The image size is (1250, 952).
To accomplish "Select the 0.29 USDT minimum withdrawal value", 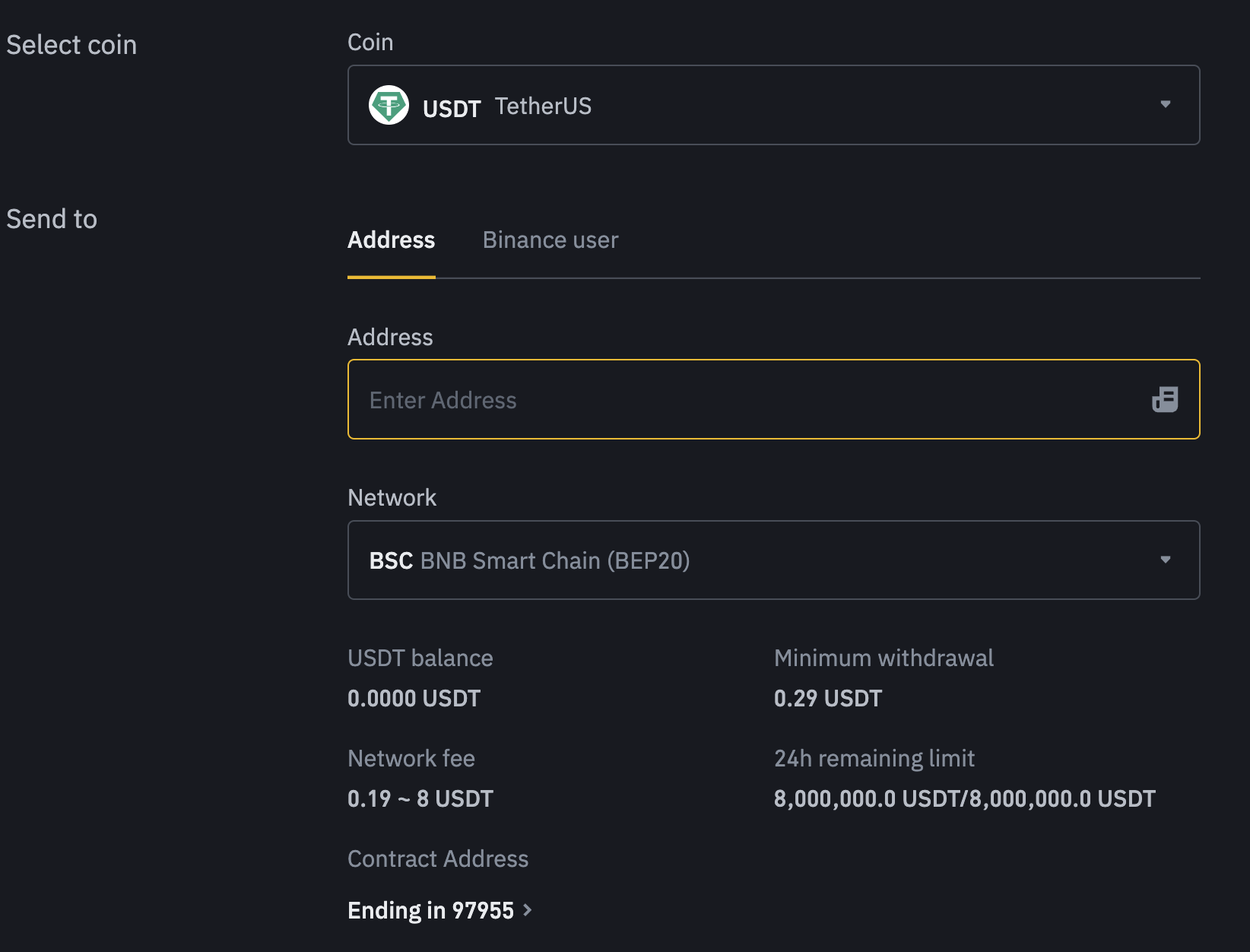I will [828, 698].
